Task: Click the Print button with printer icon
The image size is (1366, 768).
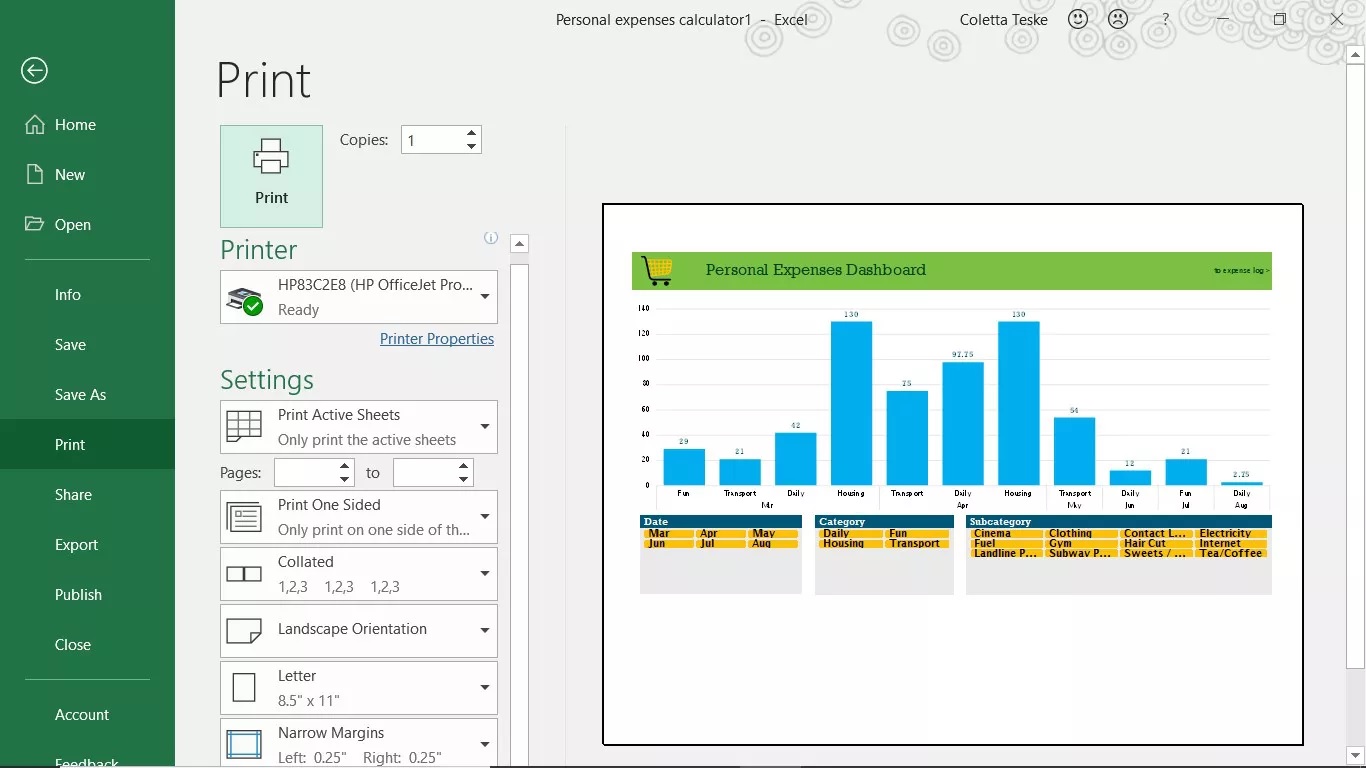Action: coord(271,176)
